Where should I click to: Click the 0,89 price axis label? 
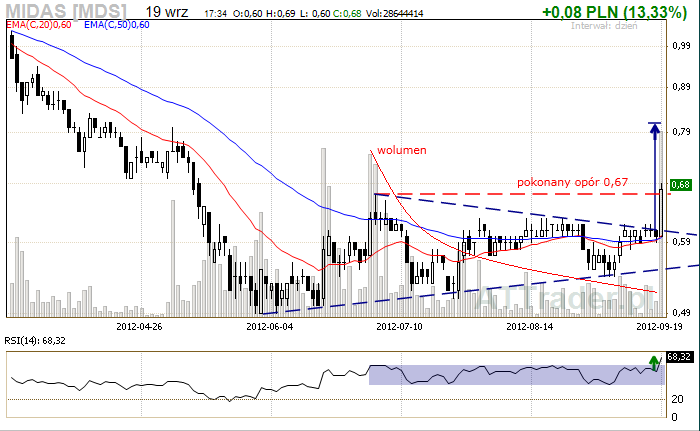pos(681,87)
